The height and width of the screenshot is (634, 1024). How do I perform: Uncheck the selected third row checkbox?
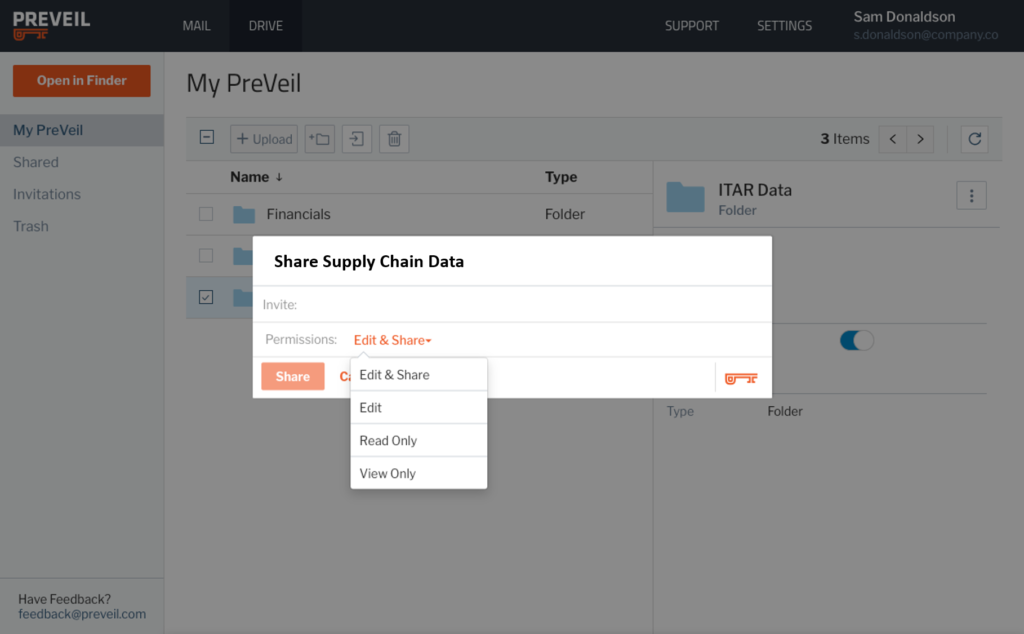(x=206, y=297)
